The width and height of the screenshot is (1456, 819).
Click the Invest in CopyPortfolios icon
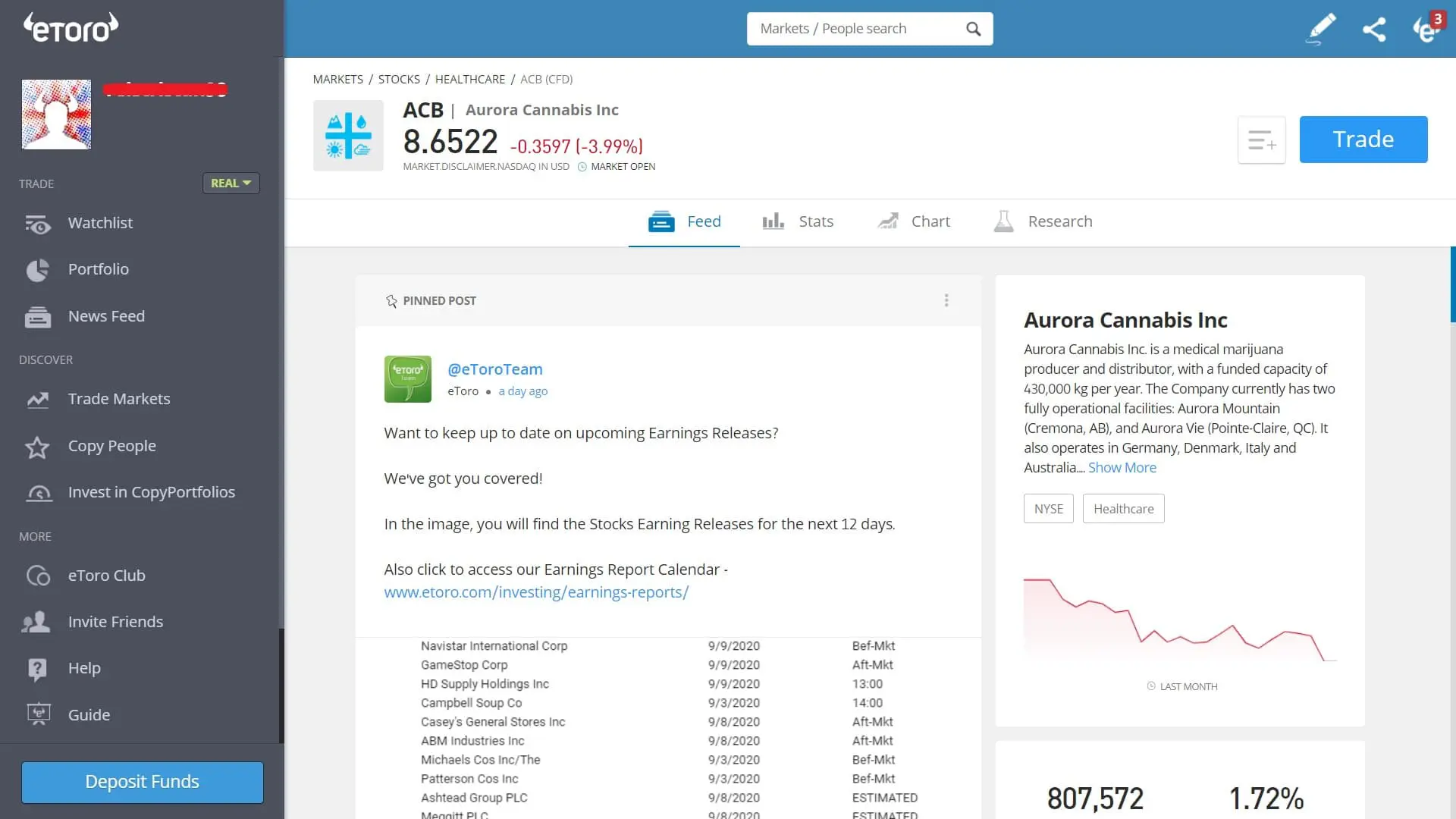point(39,493)
